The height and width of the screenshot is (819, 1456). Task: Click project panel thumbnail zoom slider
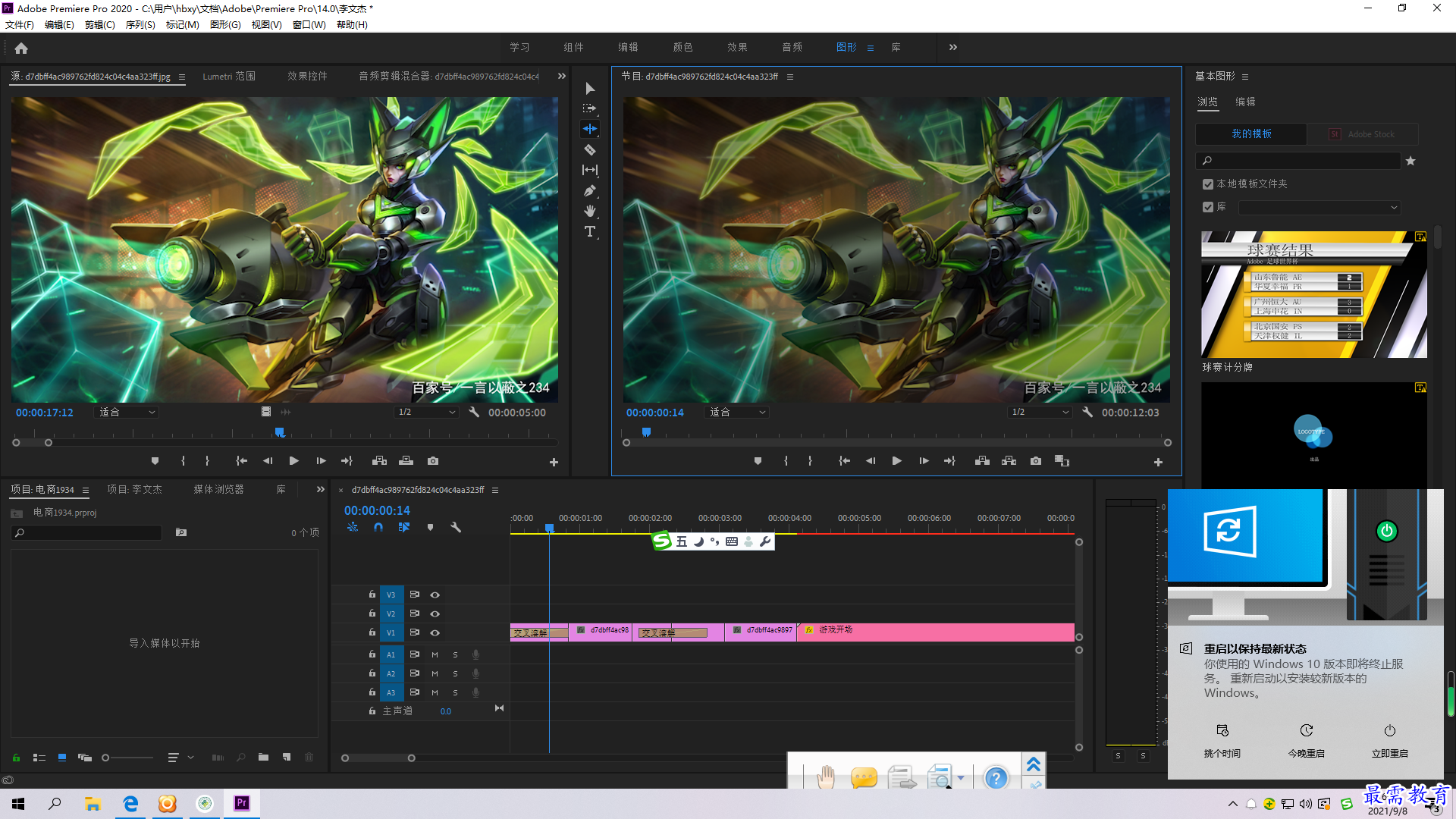pos(128,758)
